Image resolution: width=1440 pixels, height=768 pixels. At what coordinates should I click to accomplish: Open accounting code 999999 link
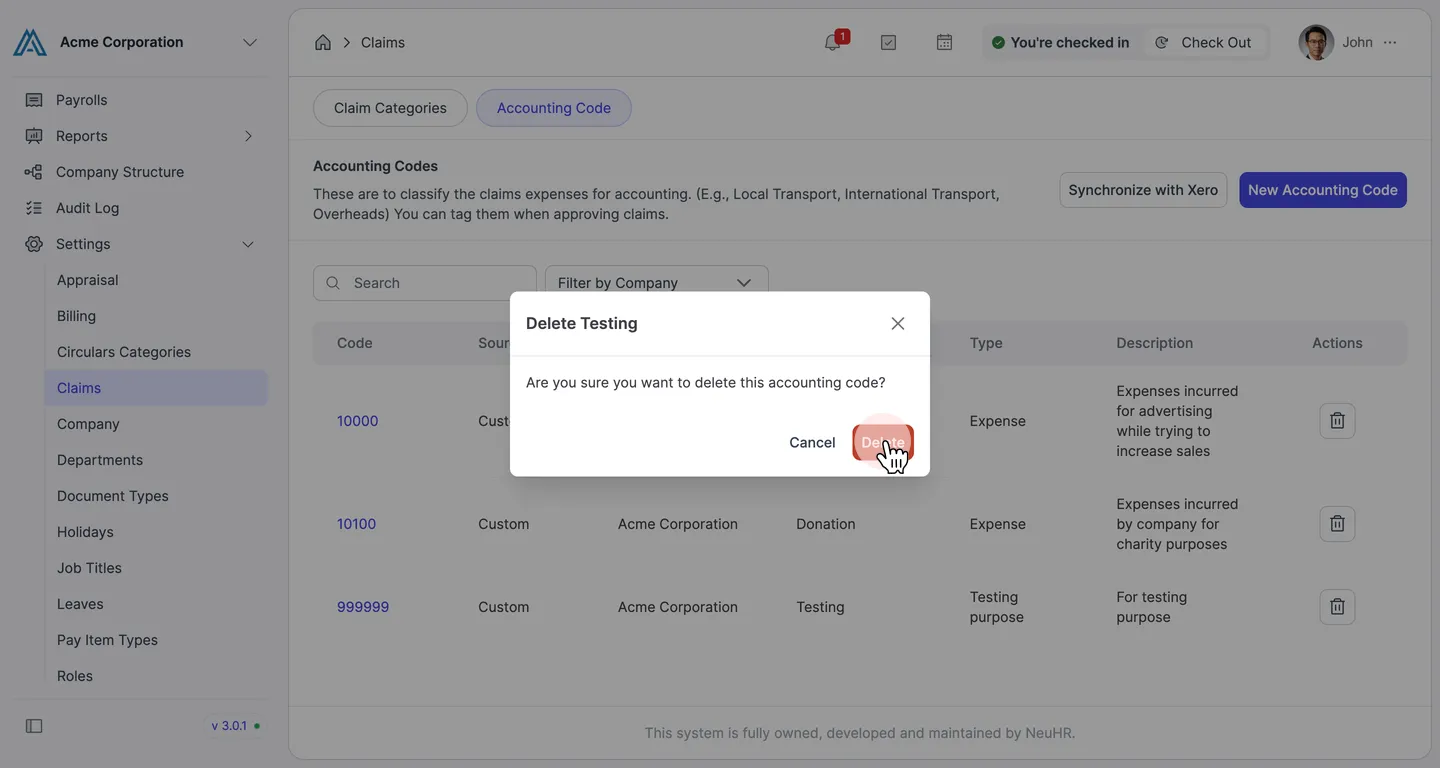pyautogui.click(x=363, y=607)
